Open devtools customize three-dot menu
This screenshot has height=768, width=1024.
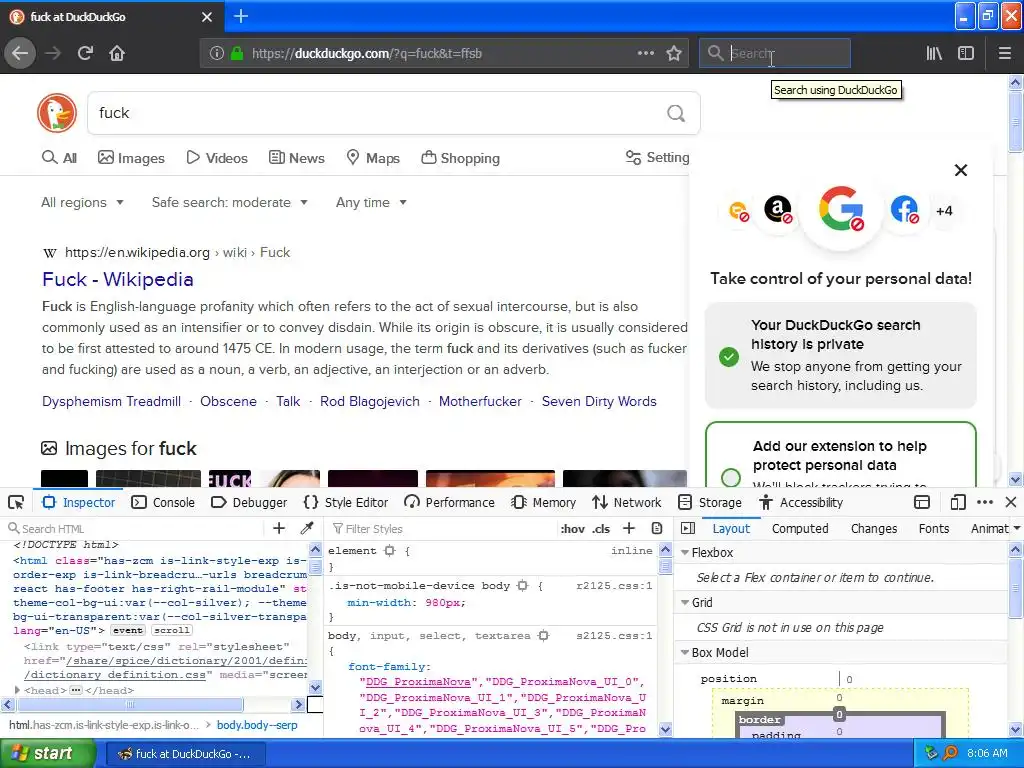click(985, 502)
